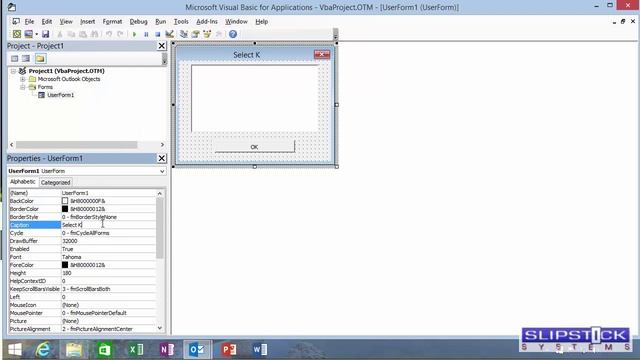
Task: Click the Insert UserForm toolbar icon
Action: [x=28, y=34]
